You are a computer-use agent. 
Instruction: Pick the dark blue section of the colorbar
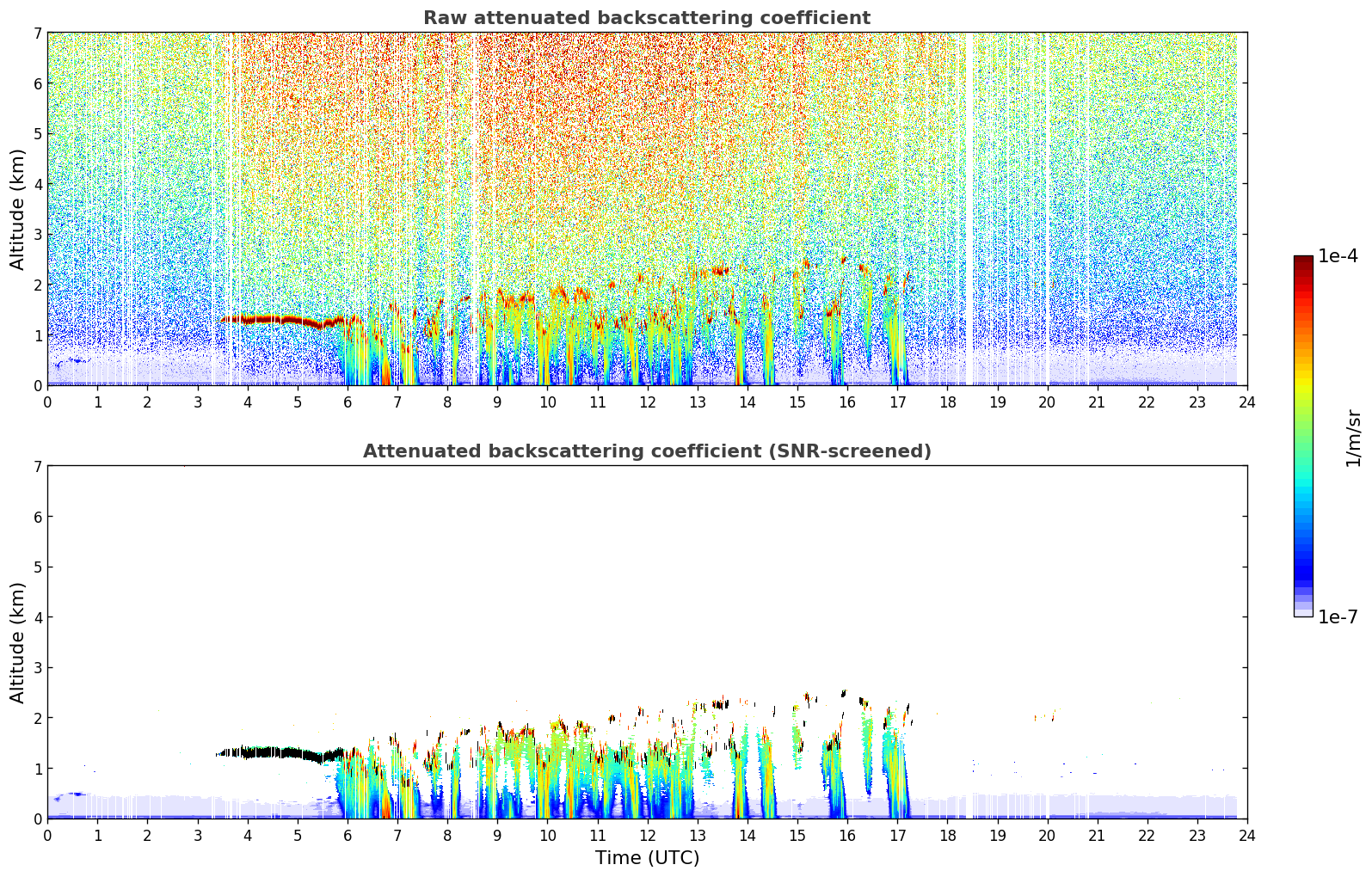click(x=1303, y=567)
